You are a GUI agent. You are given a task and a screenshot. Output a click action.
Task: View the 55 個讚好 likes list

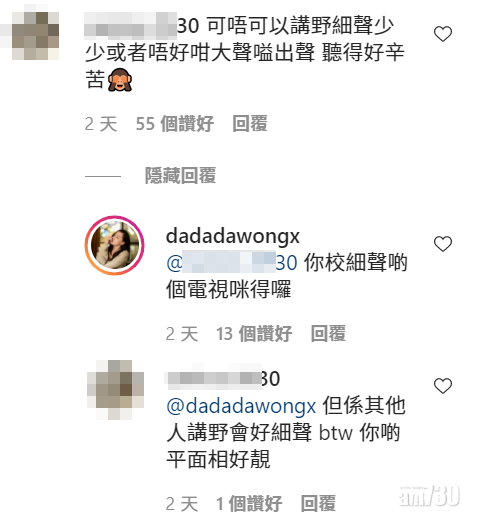[x=174, y=124]
